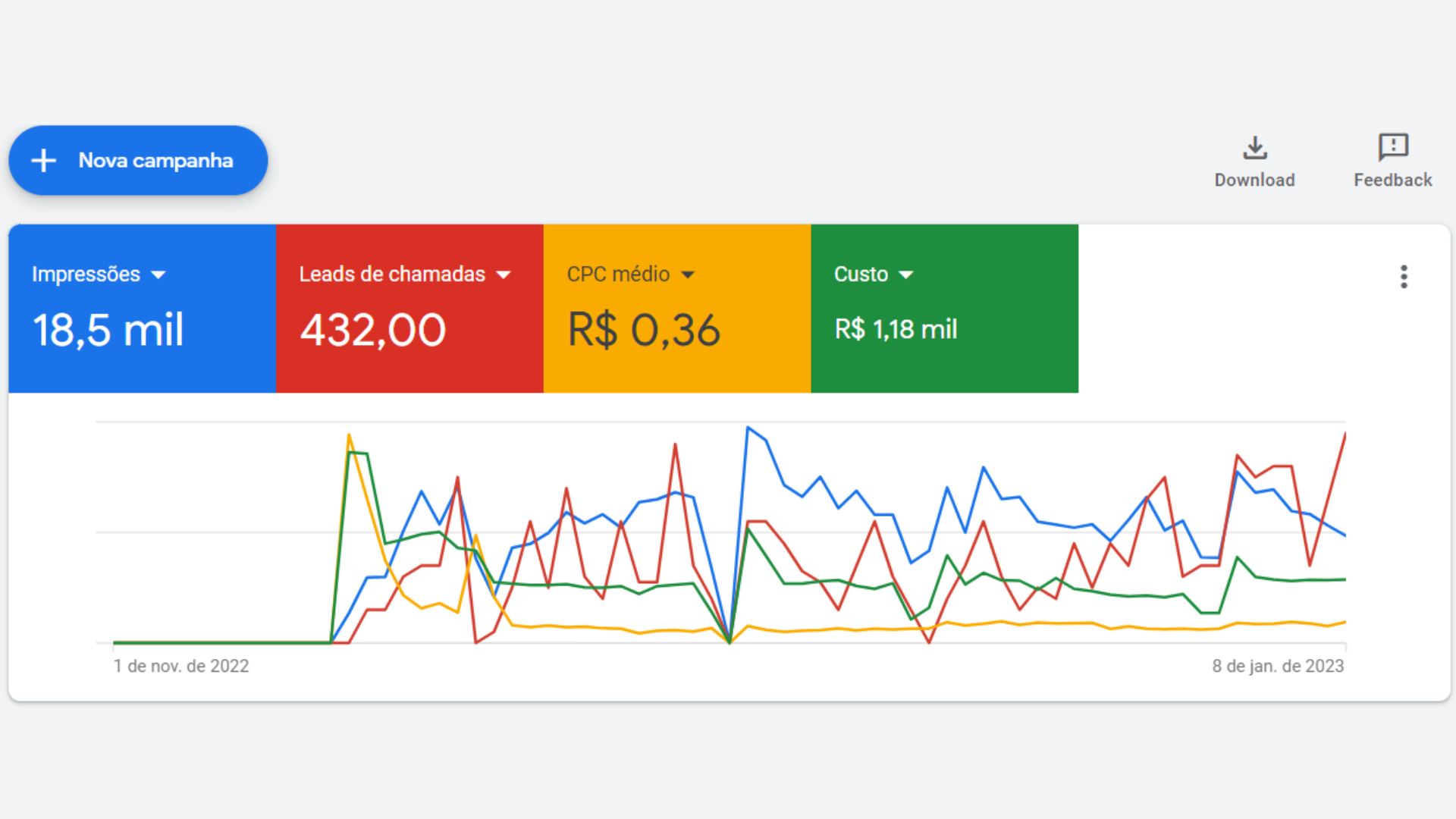Expand the Impressões metric dropdown arrow
The image size is (1456, 819).
point(158,275)
